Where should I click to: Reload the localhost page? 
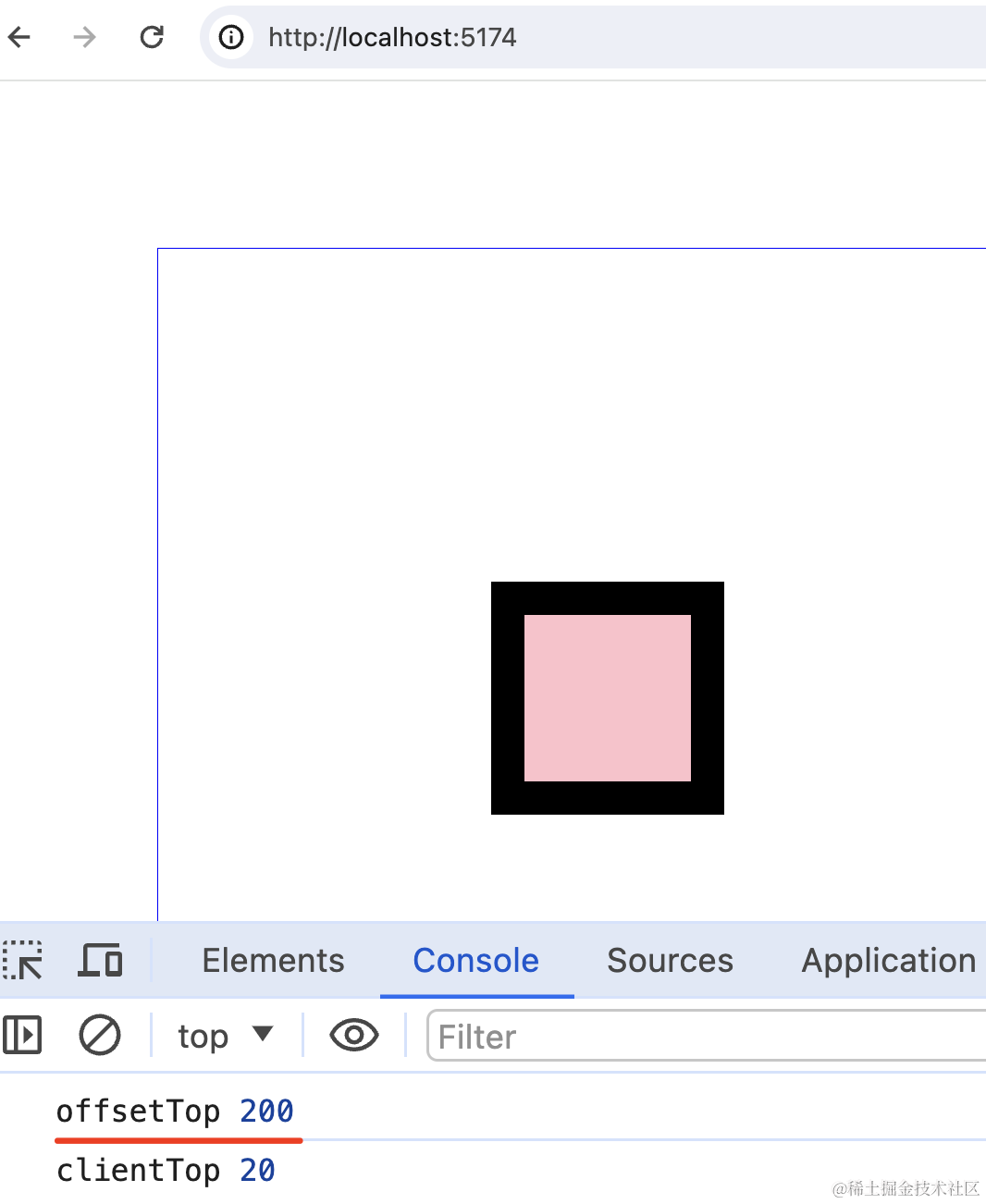click(152, 37)
